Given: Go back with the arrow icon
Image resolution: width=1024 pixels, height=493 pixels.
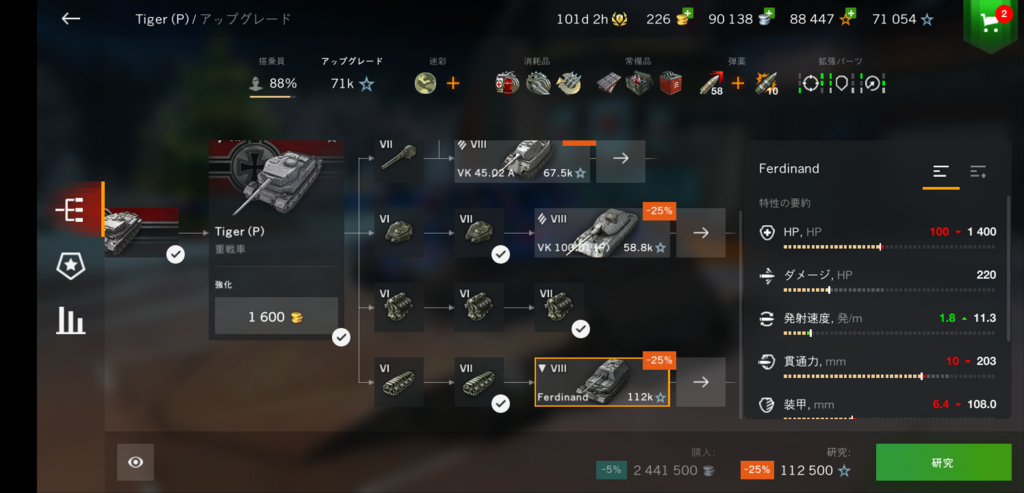Looking at the screenshot, I should coord(71,18).
